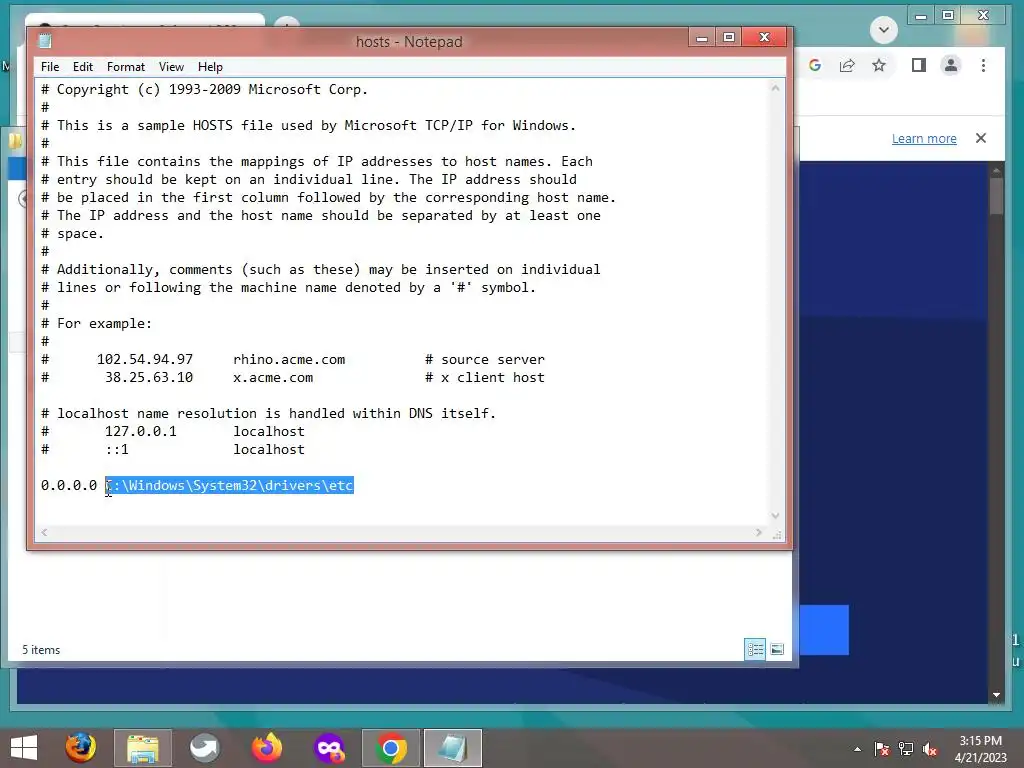Open the muted volume tray icon

point(930,749)
